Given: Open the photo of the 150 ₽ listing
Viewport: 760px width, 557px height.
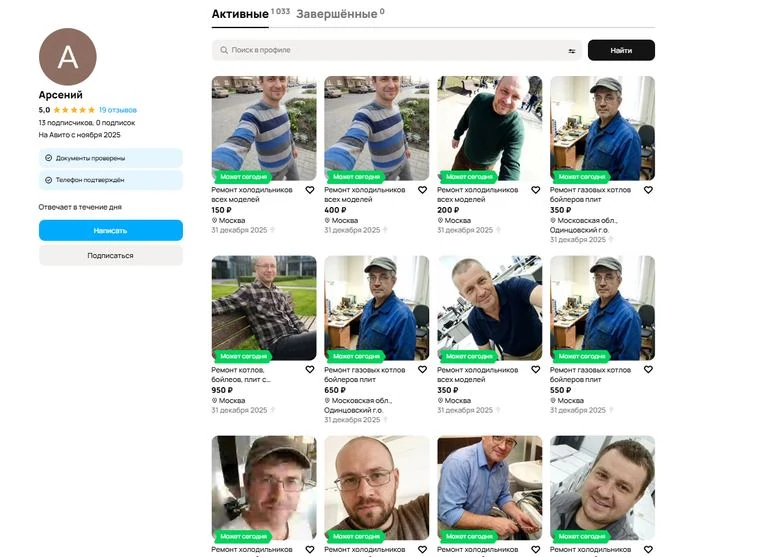Looking at the screenshot, I should 264,128.
